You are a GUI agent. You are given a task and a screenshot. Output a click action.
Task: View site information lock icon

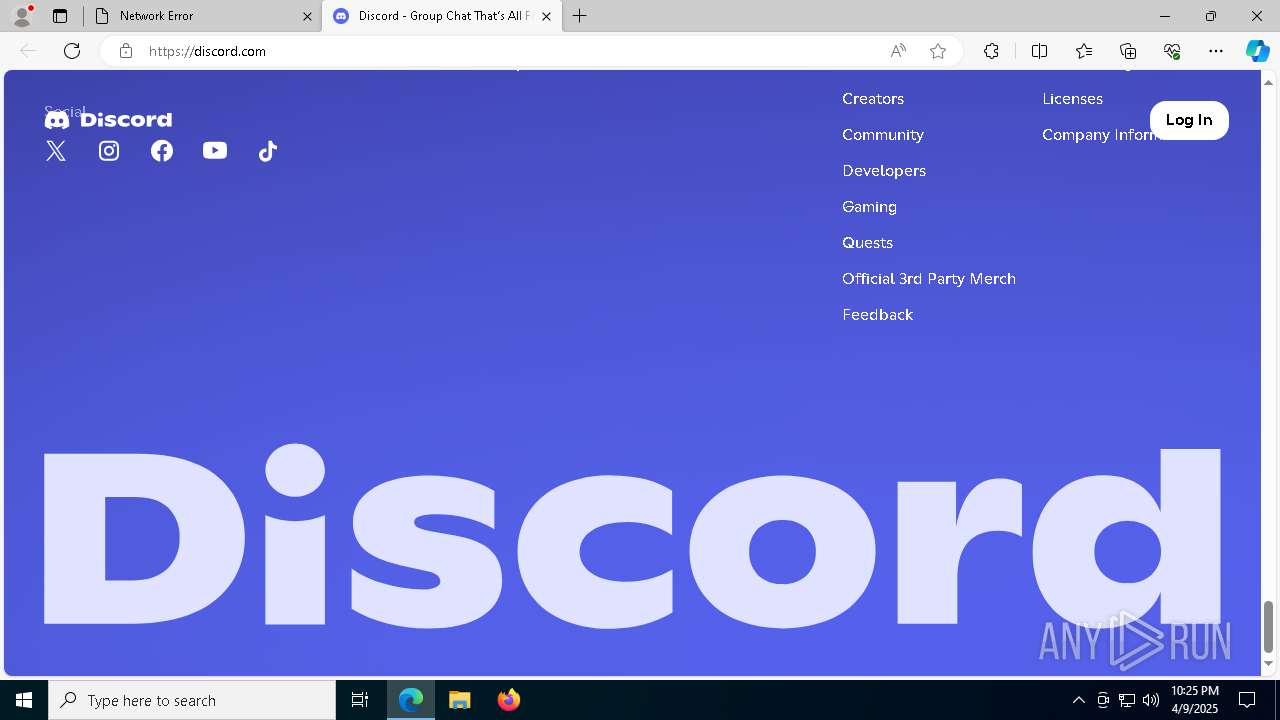point(126,51)
